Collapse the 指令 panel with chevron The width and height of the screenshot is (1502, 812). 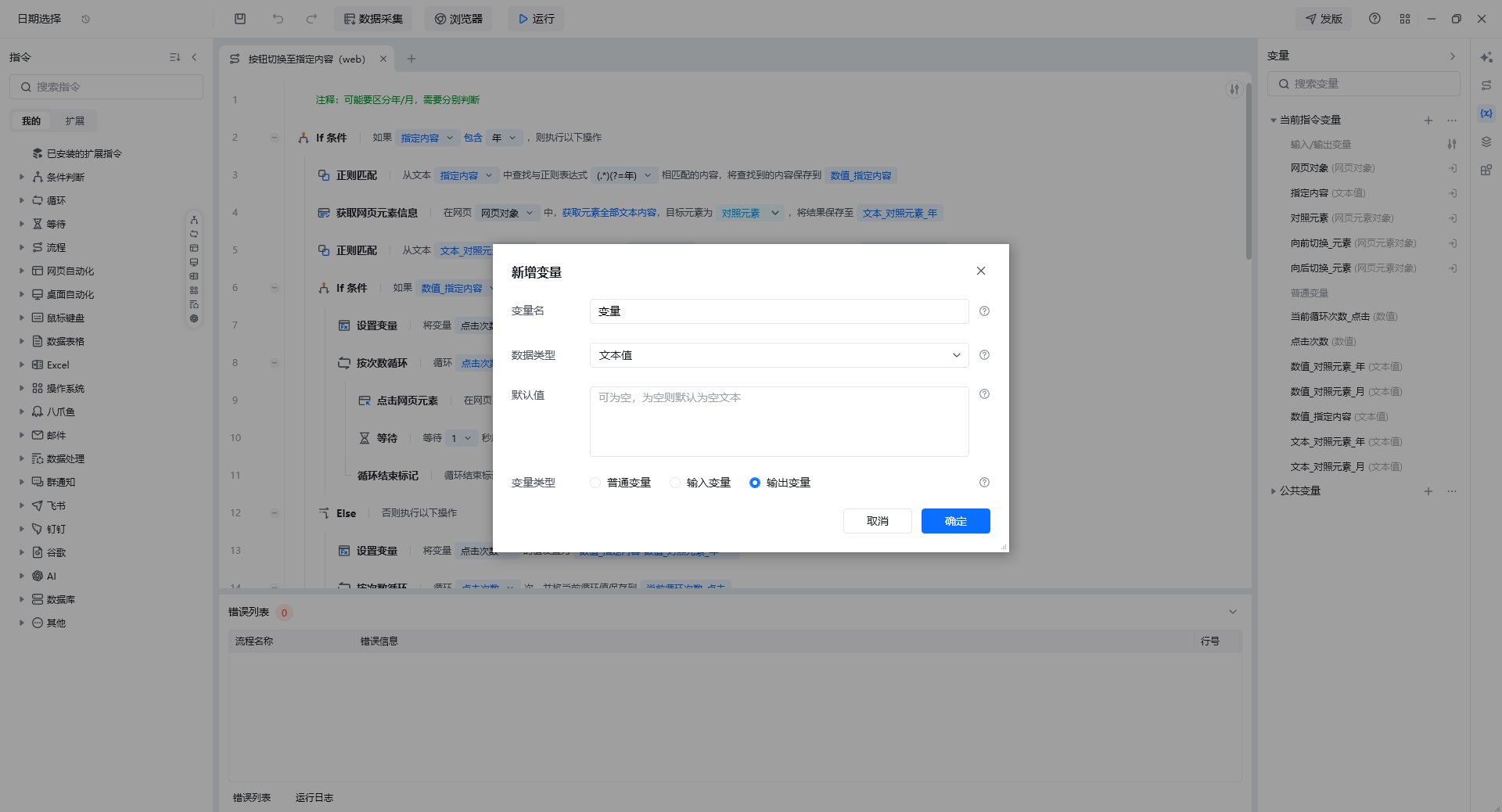coord(194,57)
